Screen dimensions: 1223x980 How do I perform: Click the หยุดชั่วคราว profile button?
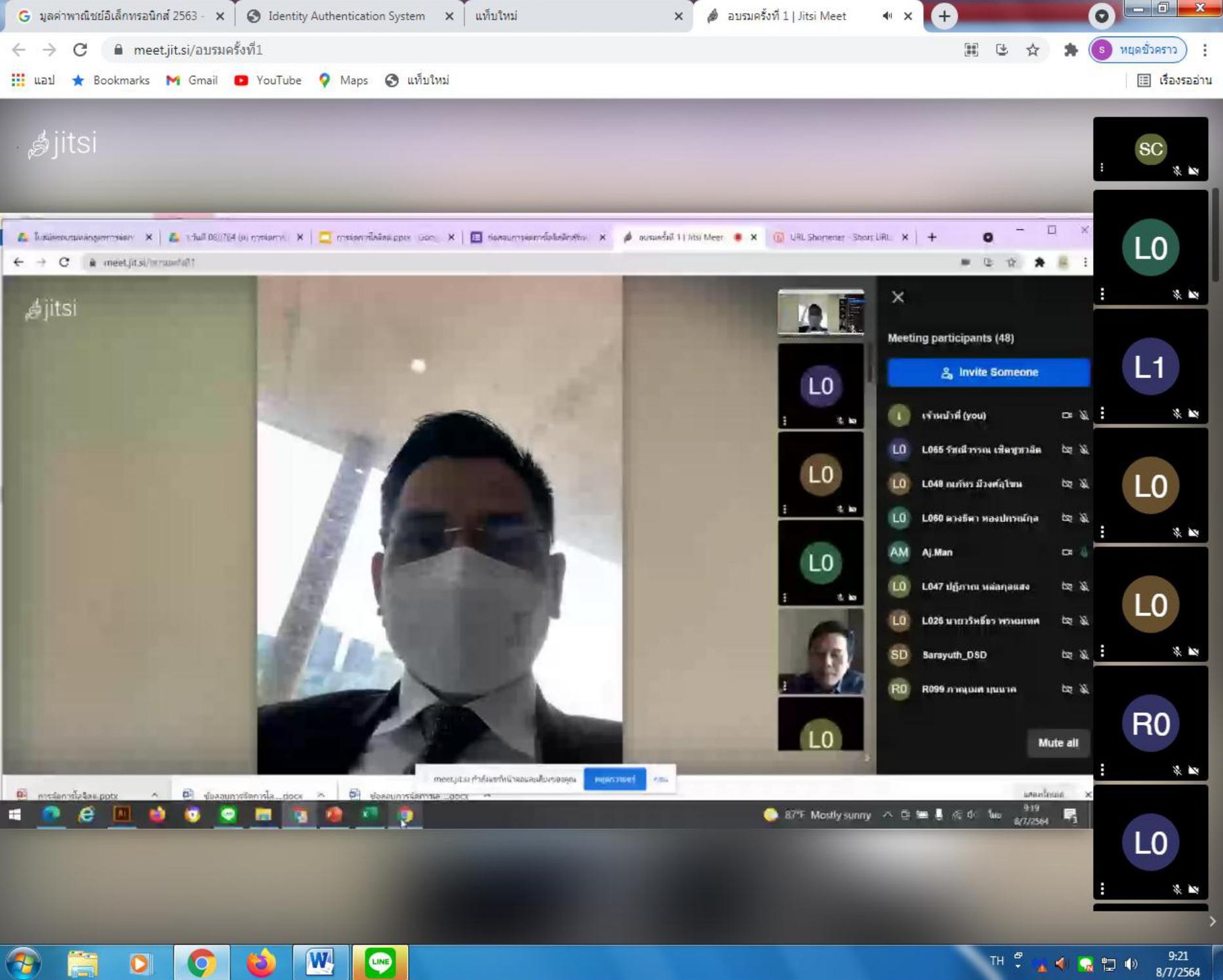(x=1137, y=50)
